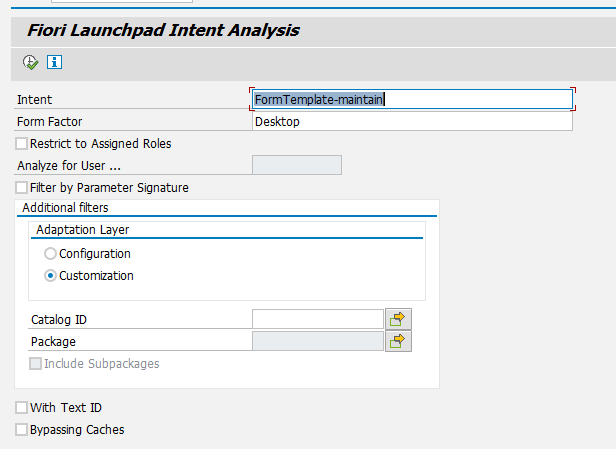This screenshot has width=616, height=449.
Task: Select the Customization radio button
Action: [50, 276]
